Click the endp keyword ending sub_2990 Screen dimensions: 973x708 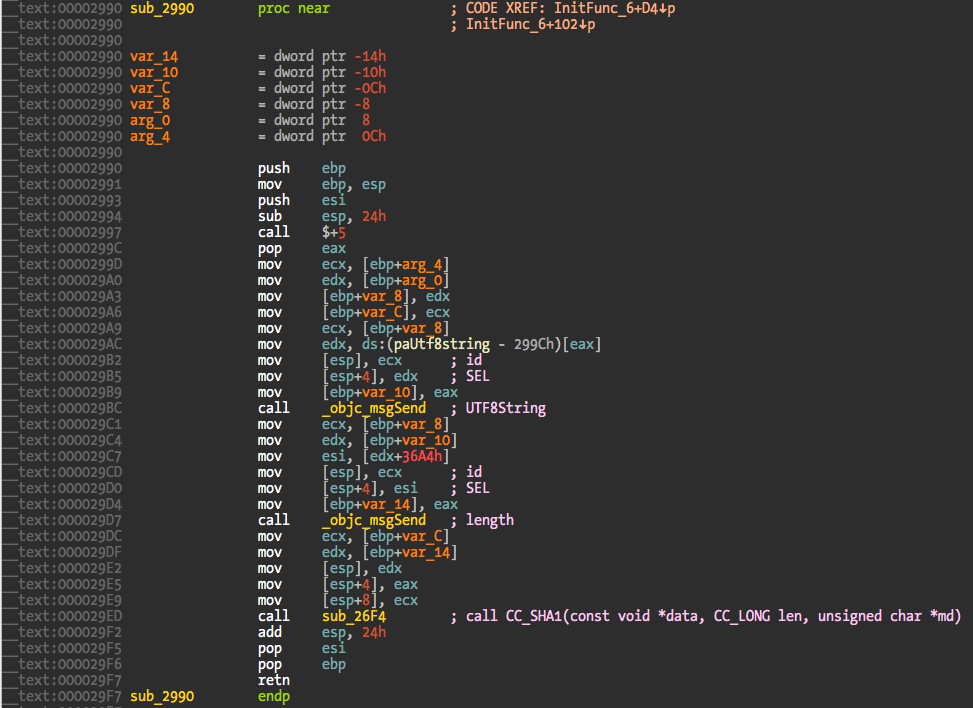coord(273,696)
